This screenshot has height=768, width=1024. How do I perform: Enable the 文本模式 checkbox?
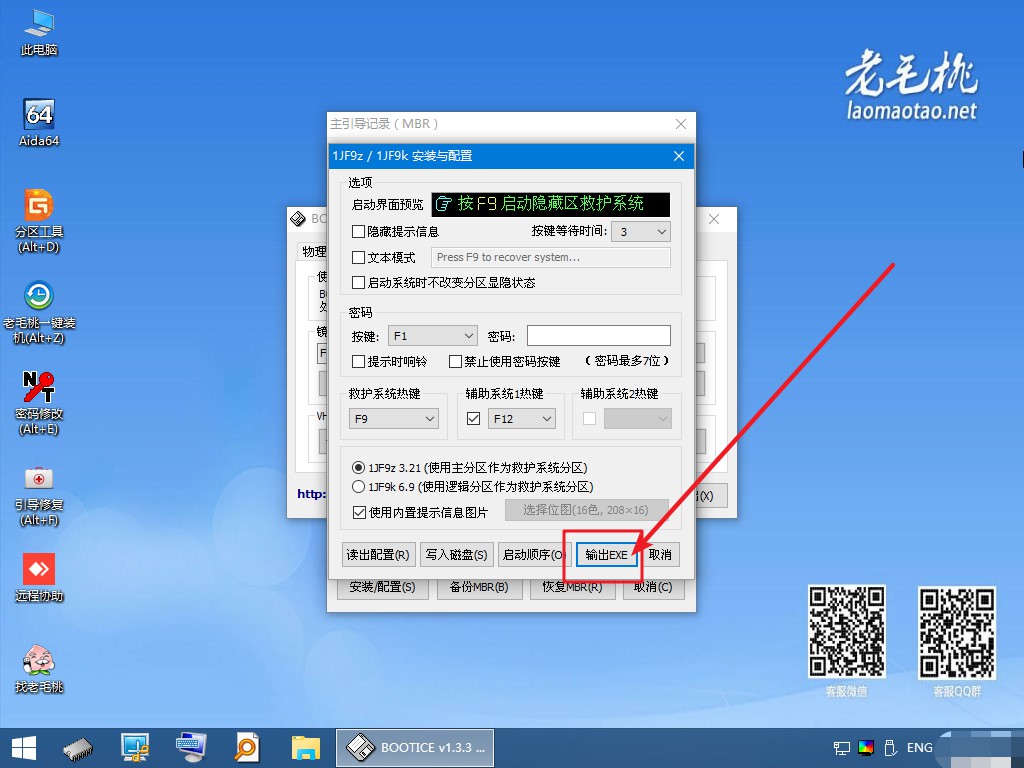coord(358,257)
